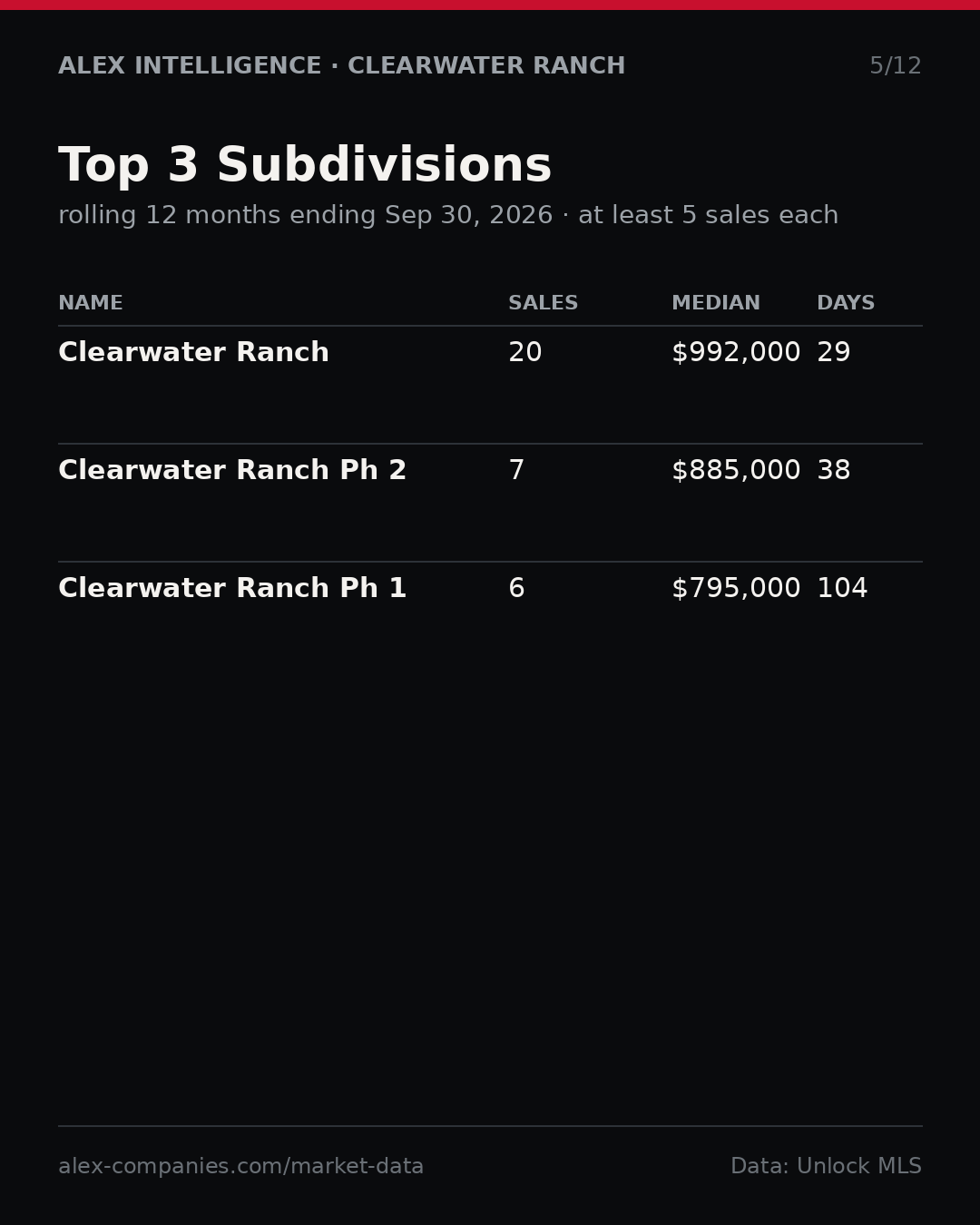The width and height of the screenshot is (980, 1225).
Task: Click the Alex Intelligence Clearwater Ranch header
Action: 342,66
